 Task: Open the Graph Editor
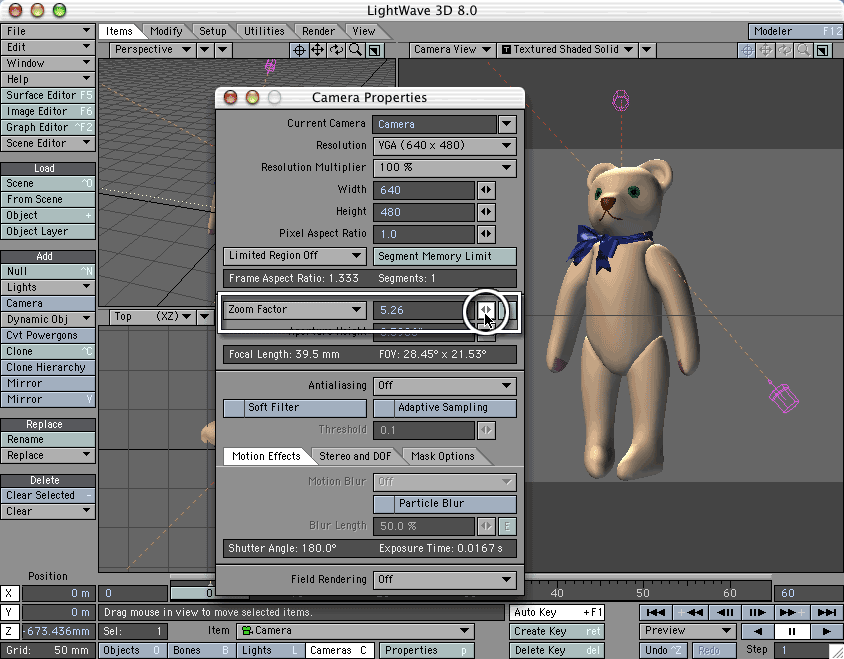(x=48, y=128)
